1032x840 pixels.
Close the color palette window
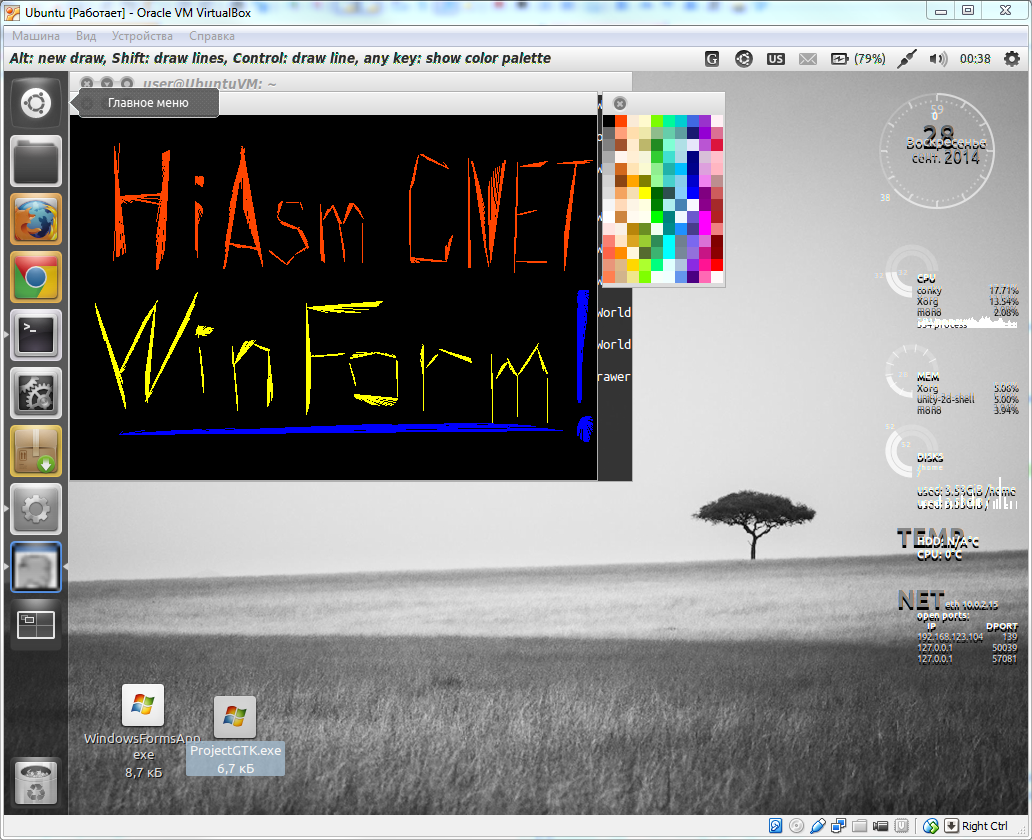[620, 103]
